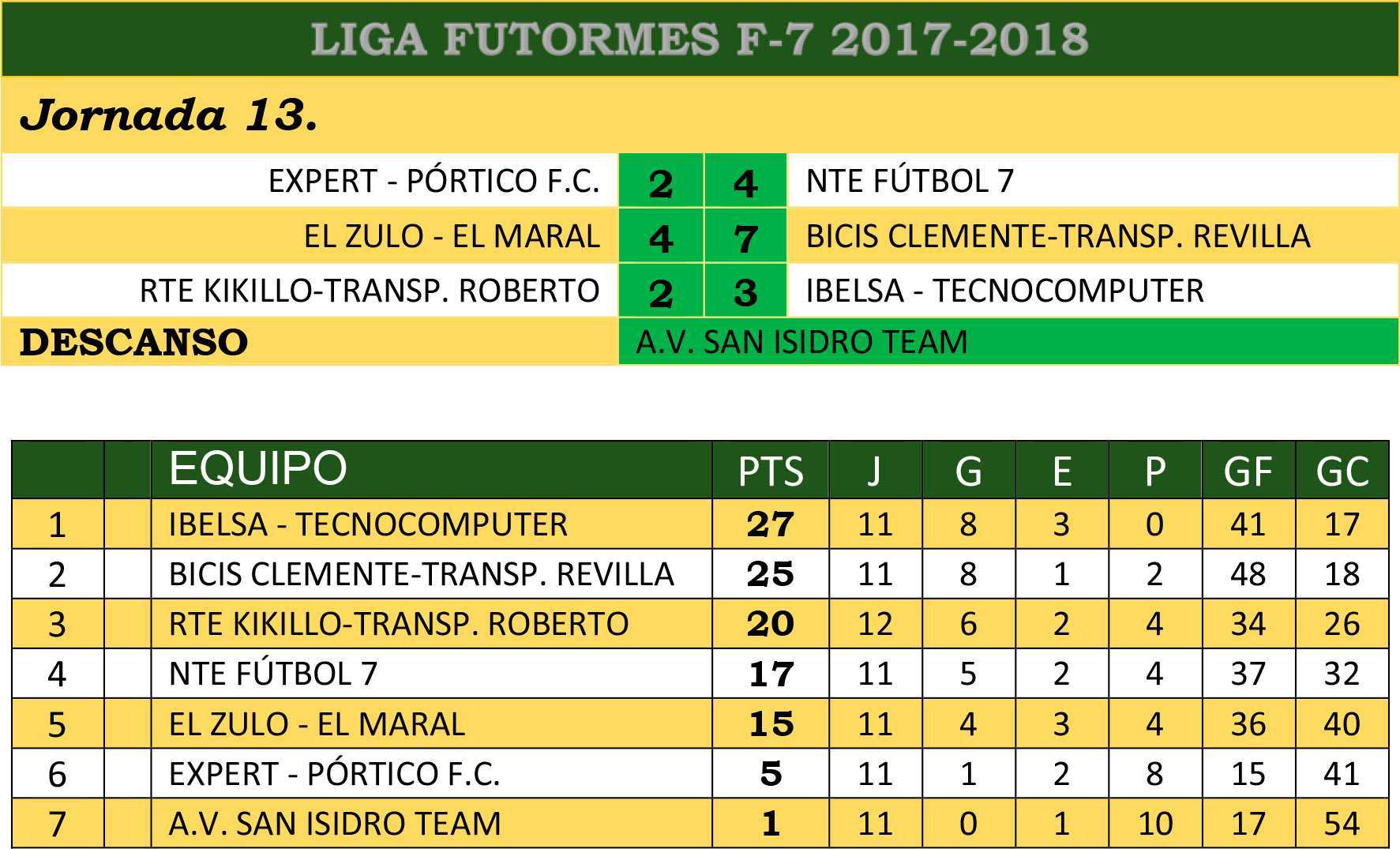
Task: Click the EQUIPO column header
Action: point(257,468)
